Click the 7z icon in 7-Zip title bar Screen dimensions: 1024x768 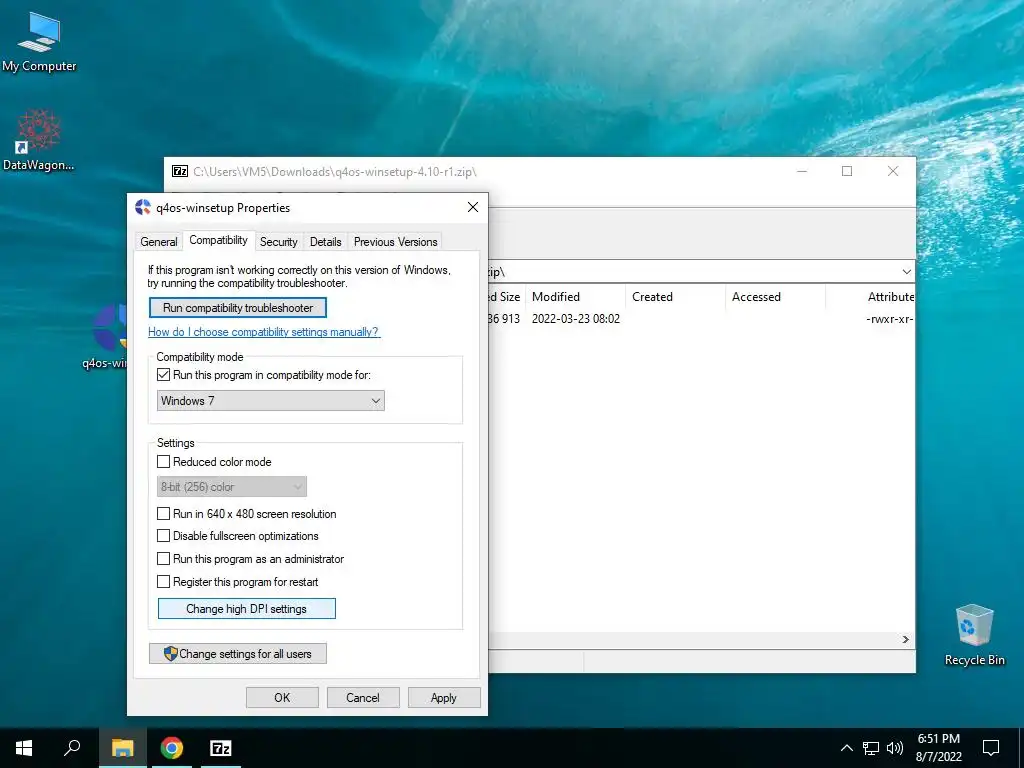[x=180, y=171]
